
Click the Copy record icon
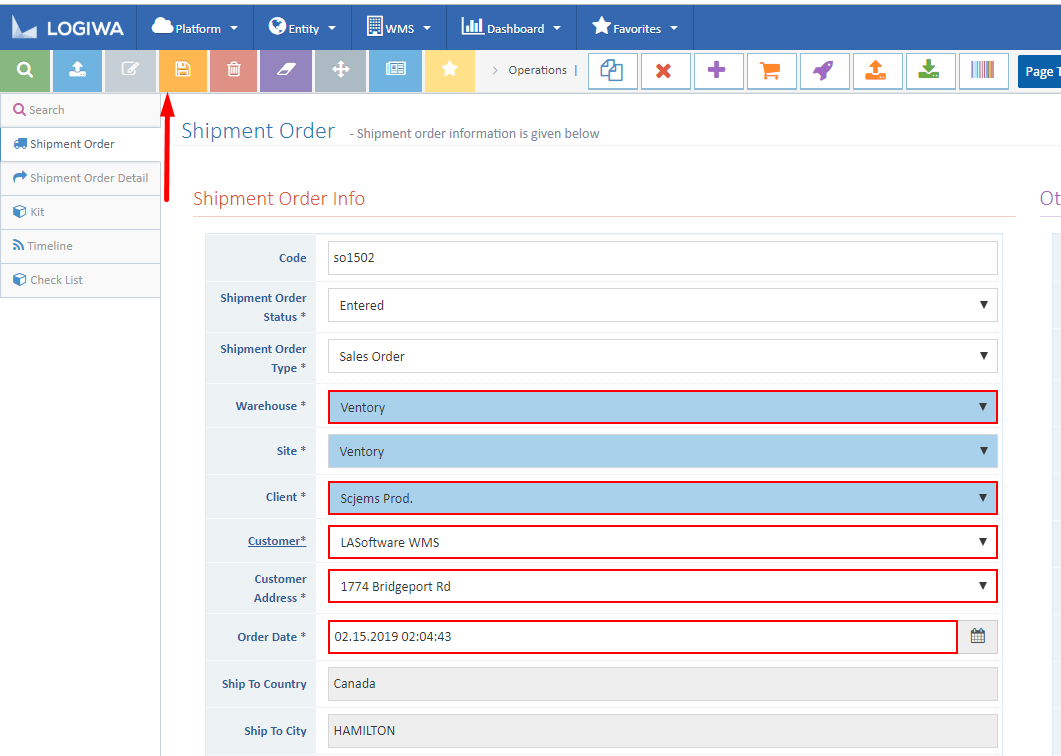(612, 71)
